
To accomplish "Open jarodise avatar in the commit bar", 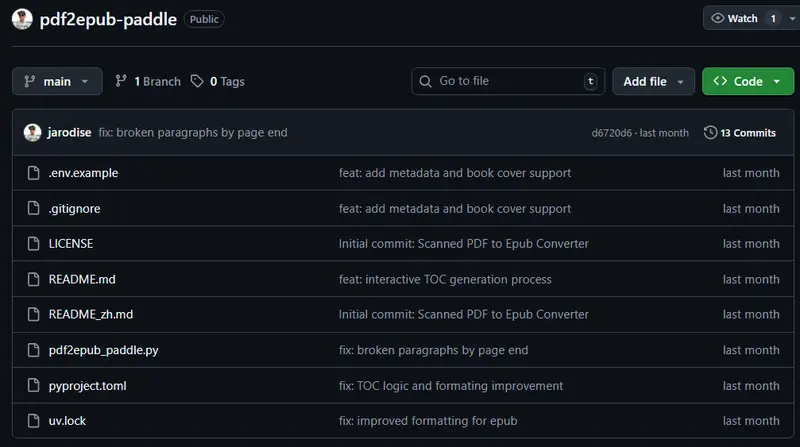I will coord(32,133).
